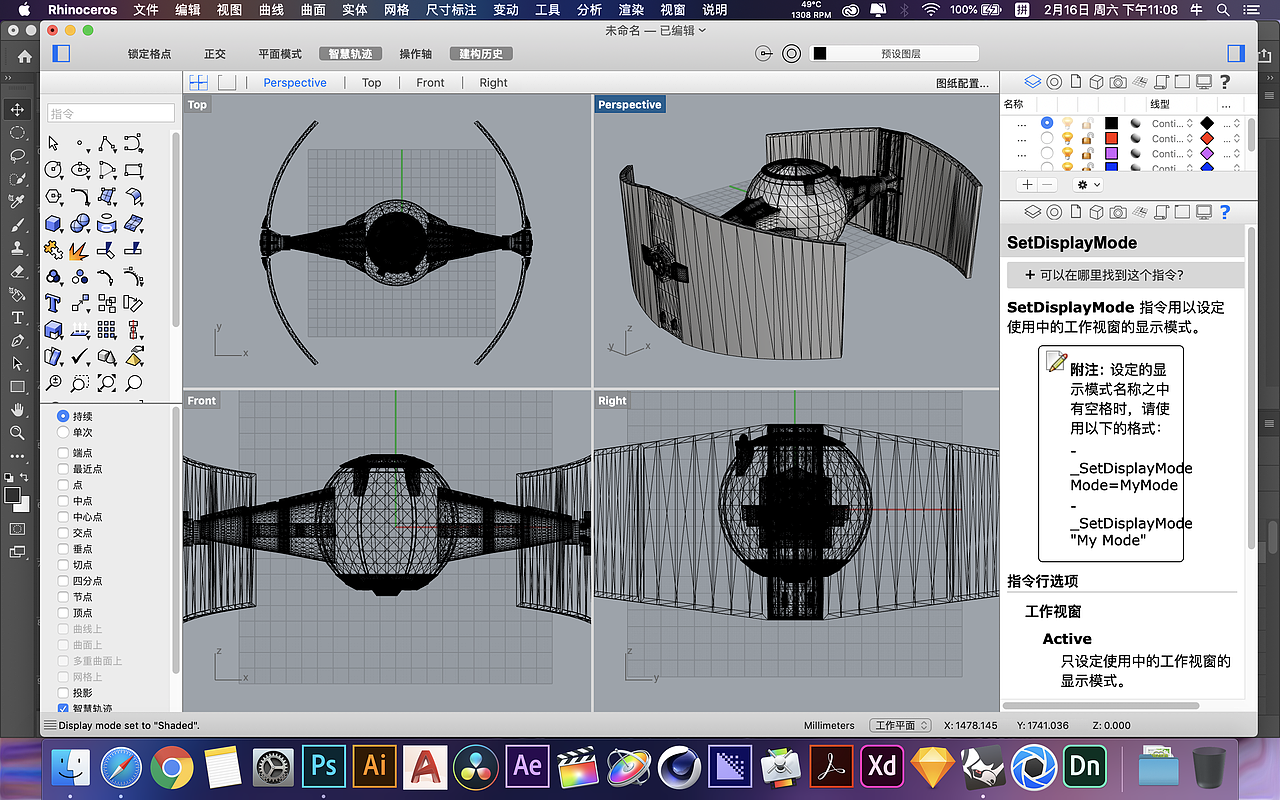Enable the 端点 endpoint snap checkbox
Viewport: 1280px width, 800px height.
click(64, 453)
